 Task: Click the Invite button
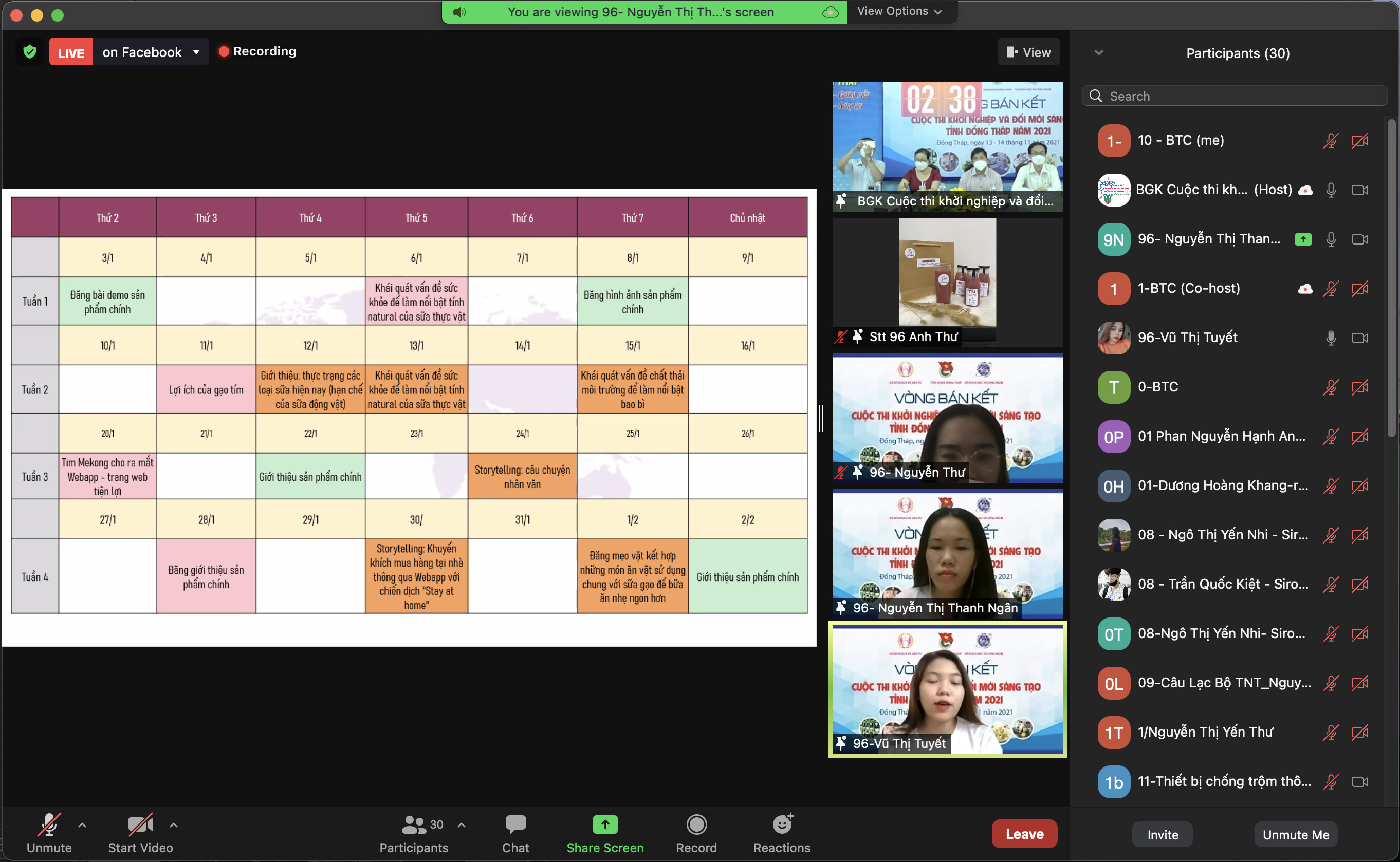point(1163,835)
